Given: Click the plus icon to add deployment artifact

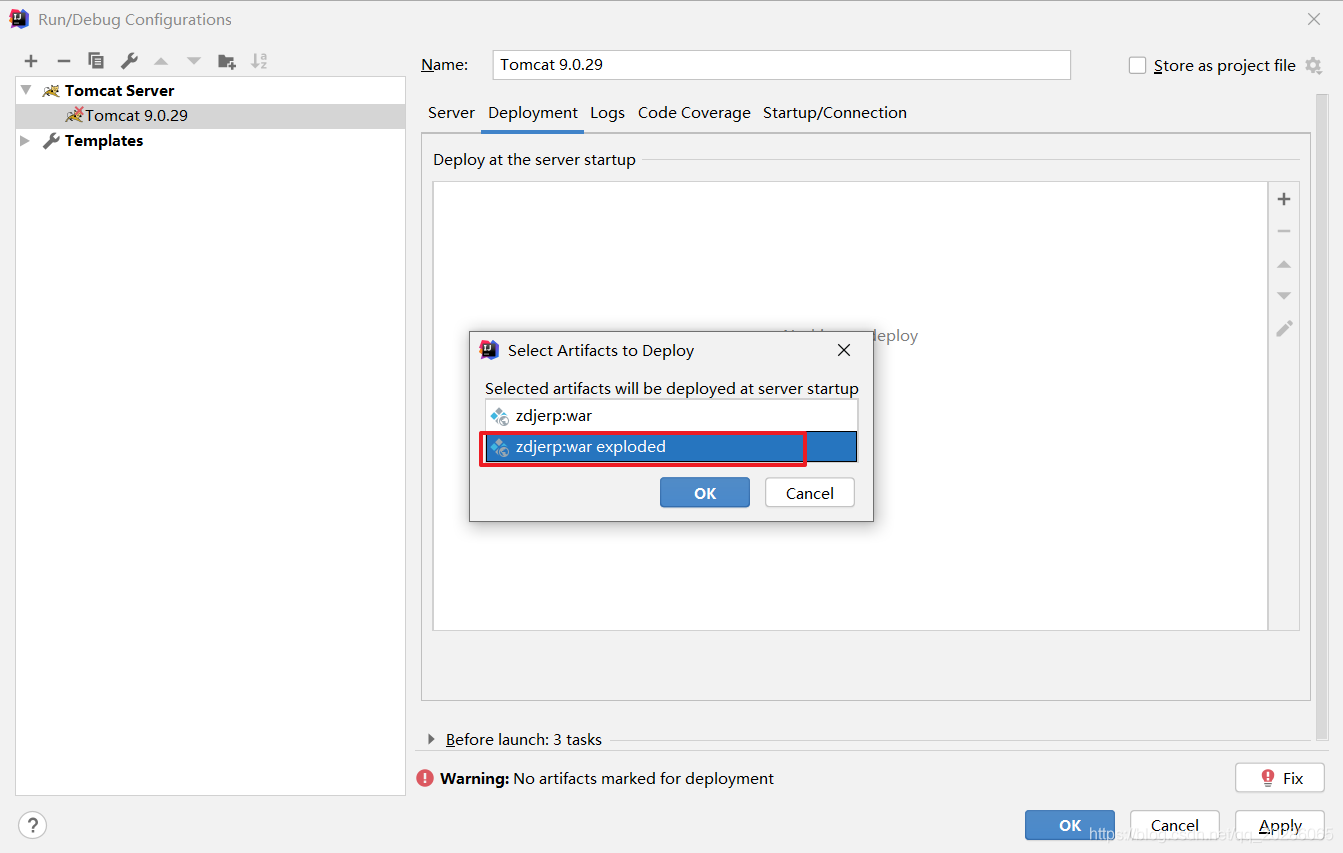Looking at the screenshot, I should click(x=1284, y=199).
